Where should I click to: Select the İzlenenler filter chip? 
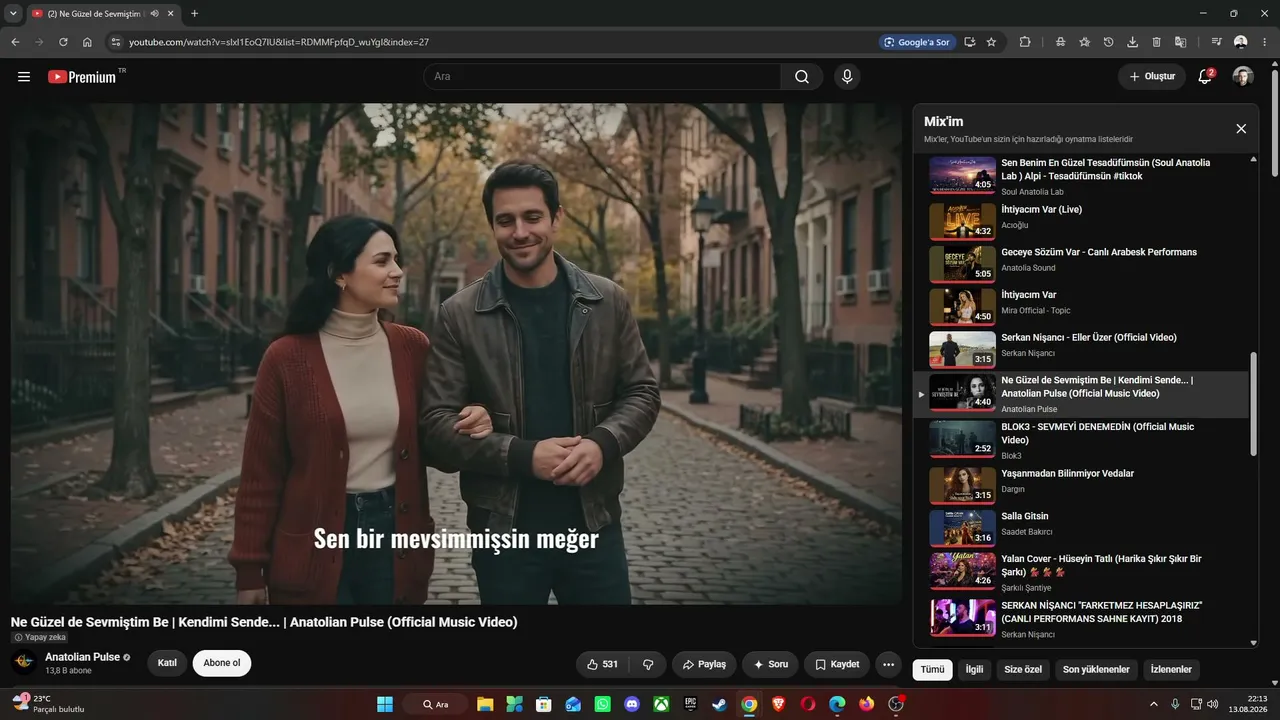click(x=1171, y=670)
